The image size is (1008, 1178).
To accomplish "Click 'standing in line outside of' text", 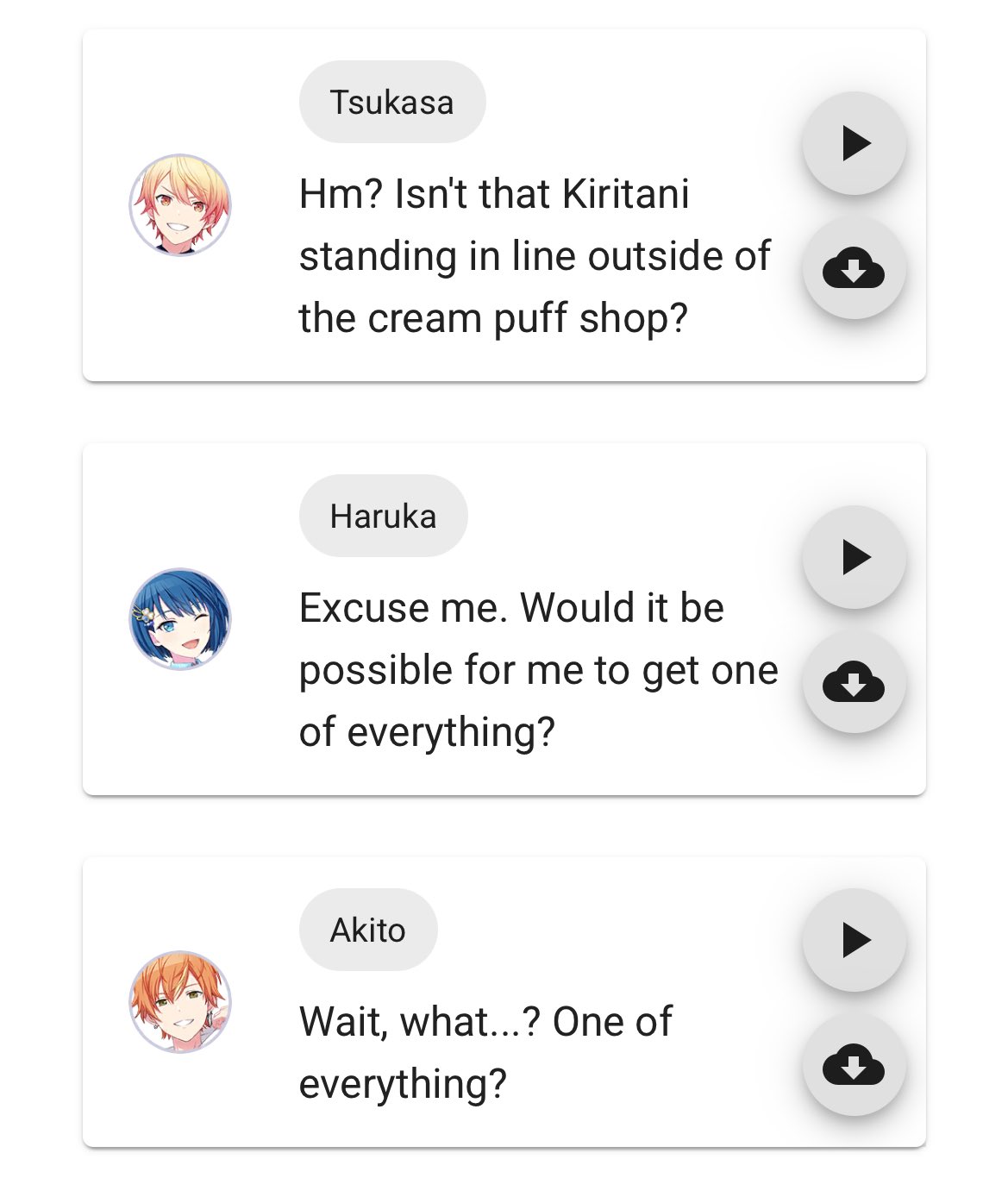I will click(x=535, y=257).
